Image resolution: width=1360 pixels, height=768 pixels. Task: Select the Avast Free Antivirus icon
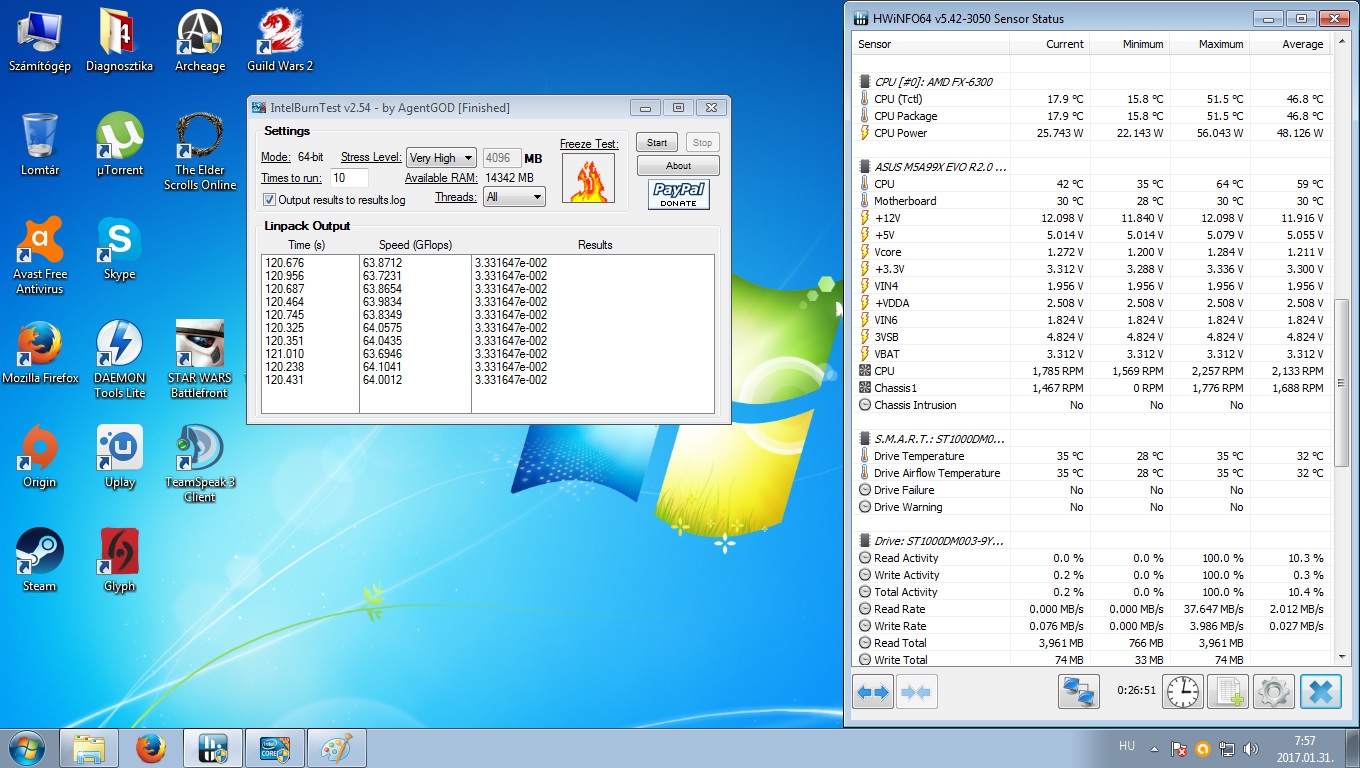click(40, 255)
